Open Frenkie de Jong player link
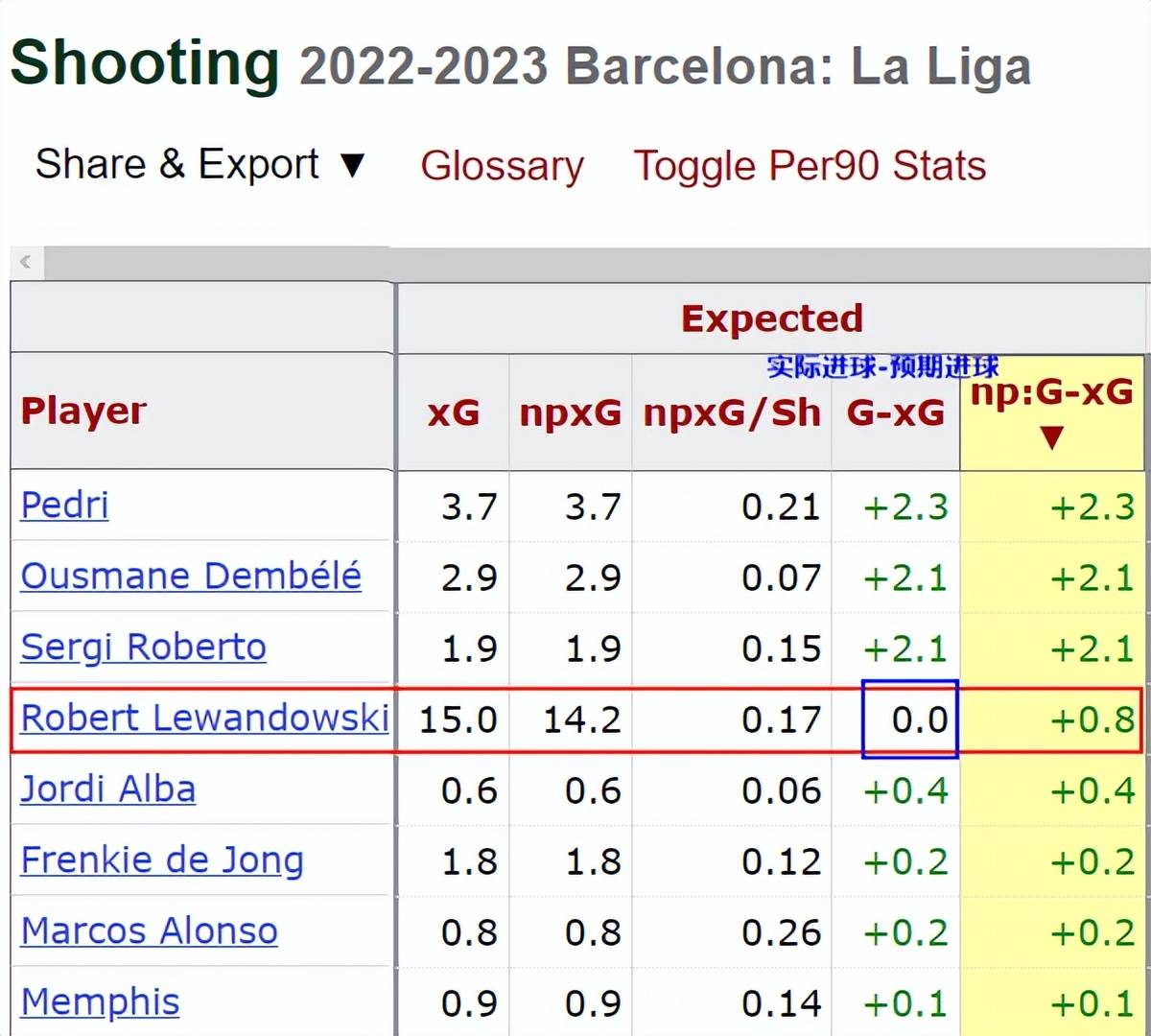Screen dimensions: 1151x1036 click(x=162, y=860)
